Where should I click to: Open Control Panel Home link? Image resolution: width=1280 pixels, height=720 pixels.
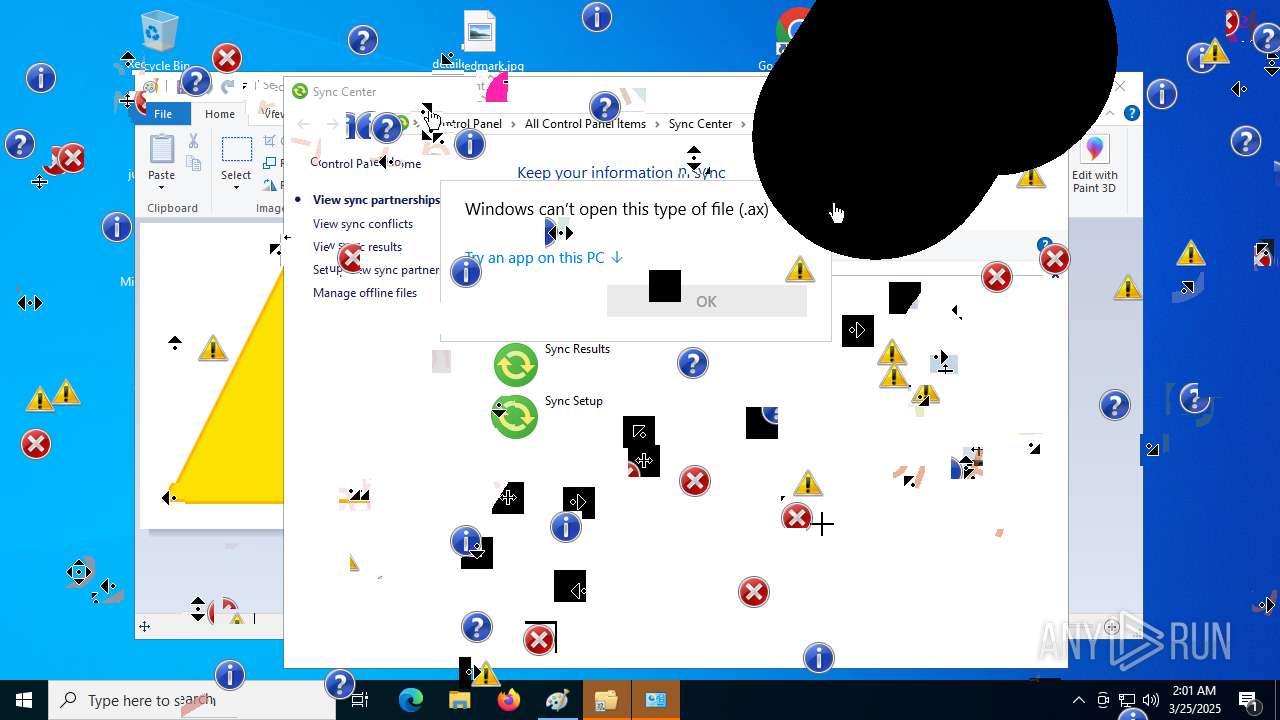pos(366,163)
